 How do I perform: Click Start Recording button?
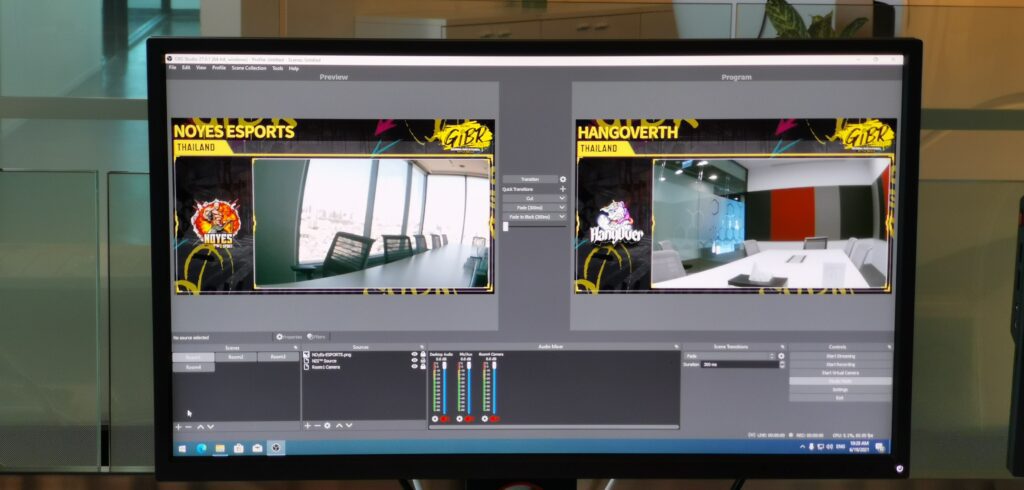(x=840, y=365)
